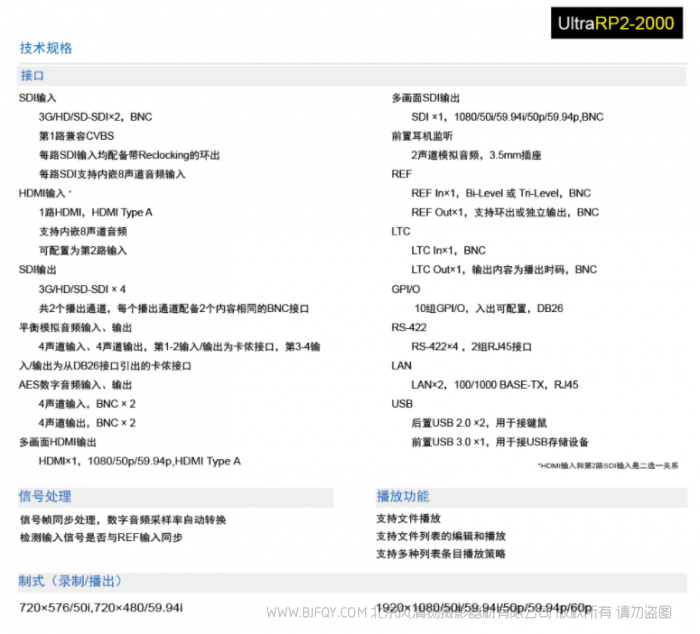The image size is (700, 634).
Task: Select the 平衡模拟音频输入、输出 heading
Action: tap(76, 328)
